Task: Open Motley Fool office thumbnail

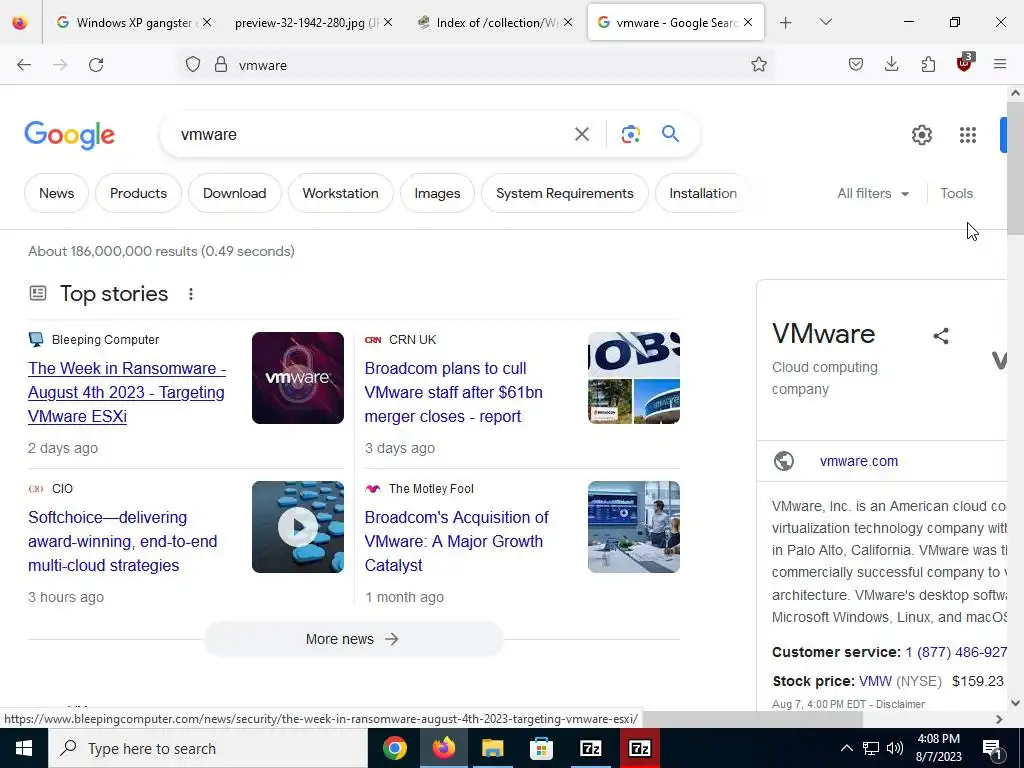Action: (633, 527)
